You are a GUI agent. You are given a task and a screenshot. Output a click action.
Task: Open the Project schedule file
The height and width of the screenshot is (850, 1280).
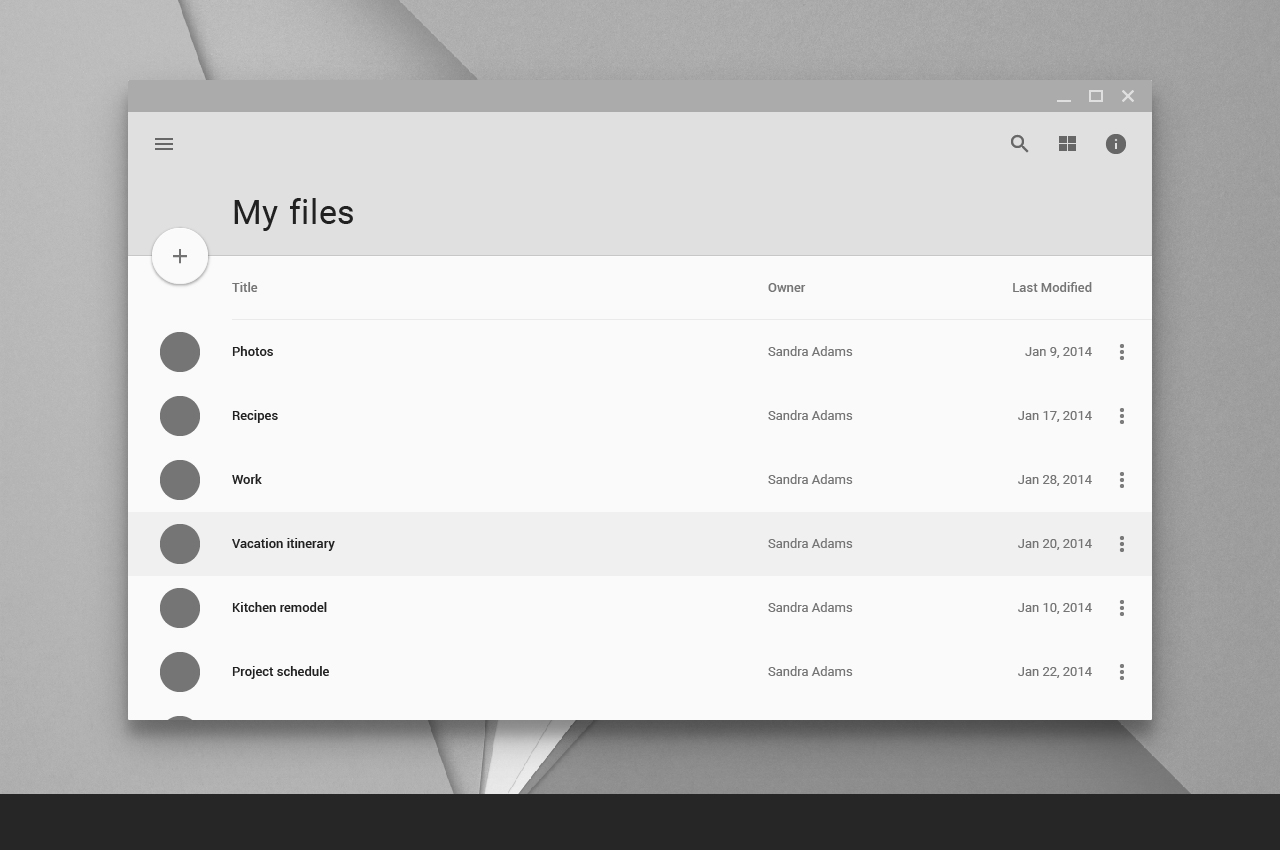pyautogui.click(x=280, y=672)
